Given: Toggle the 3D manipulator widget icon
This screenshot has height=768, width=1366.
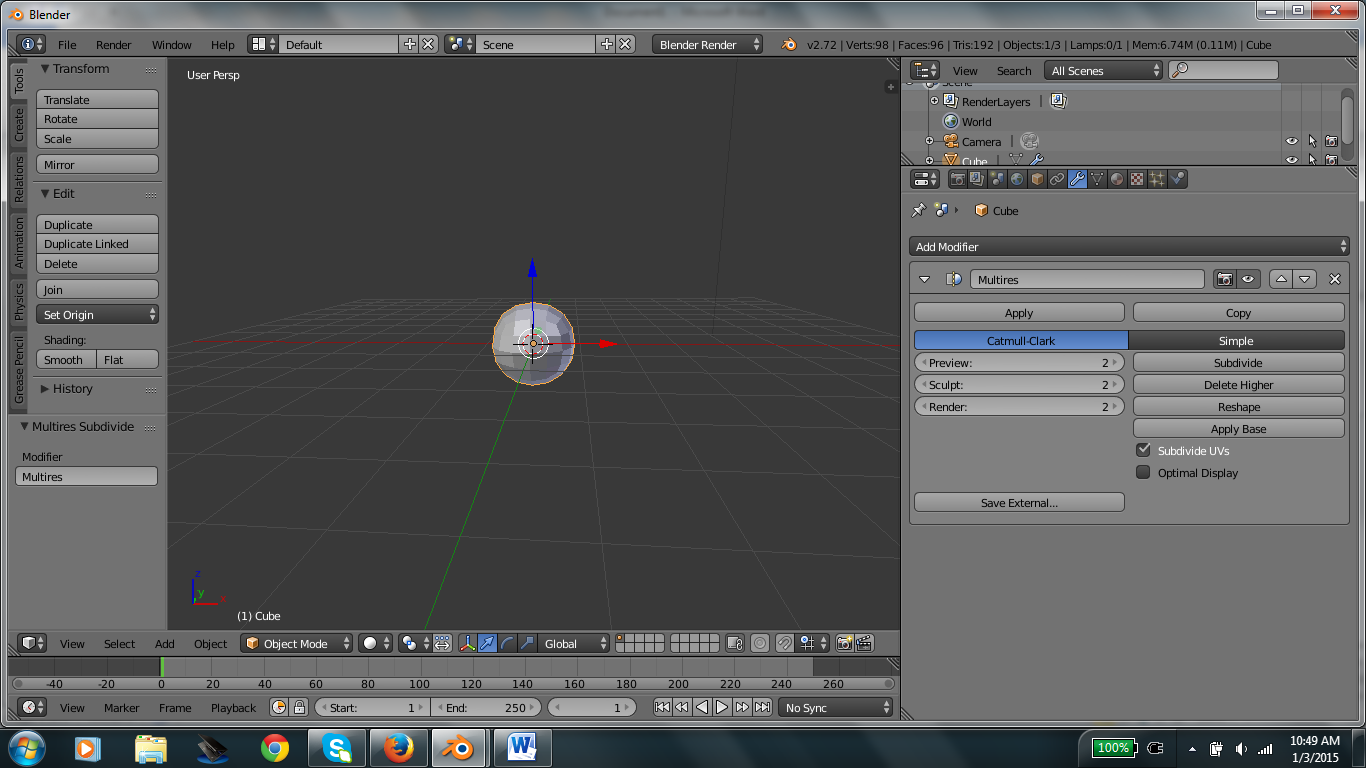Looking at the screenshot, I should click(x=467, y=644).
